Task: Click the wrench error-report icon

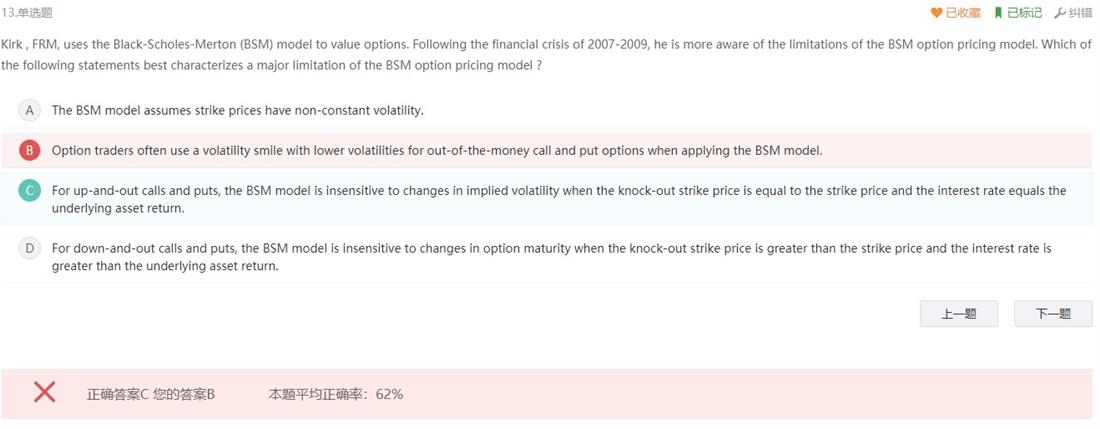Action: pyautogui.click(x=1060, y=13)
